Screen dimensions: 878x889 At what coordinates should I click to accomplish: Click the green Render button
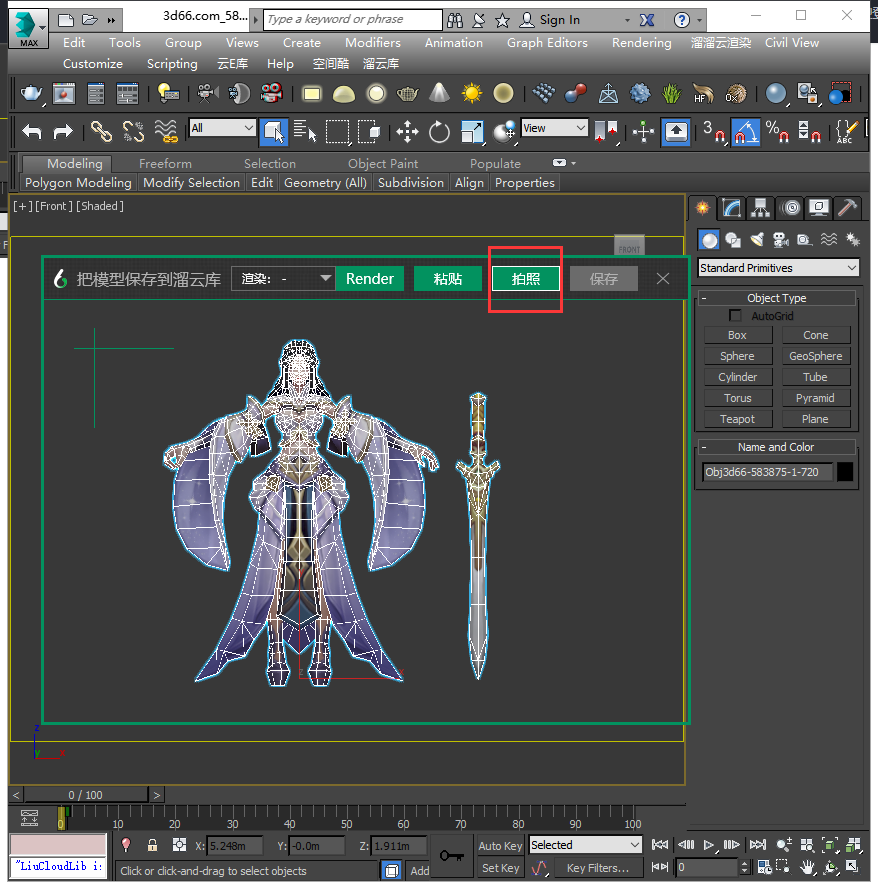coord(370,279)
